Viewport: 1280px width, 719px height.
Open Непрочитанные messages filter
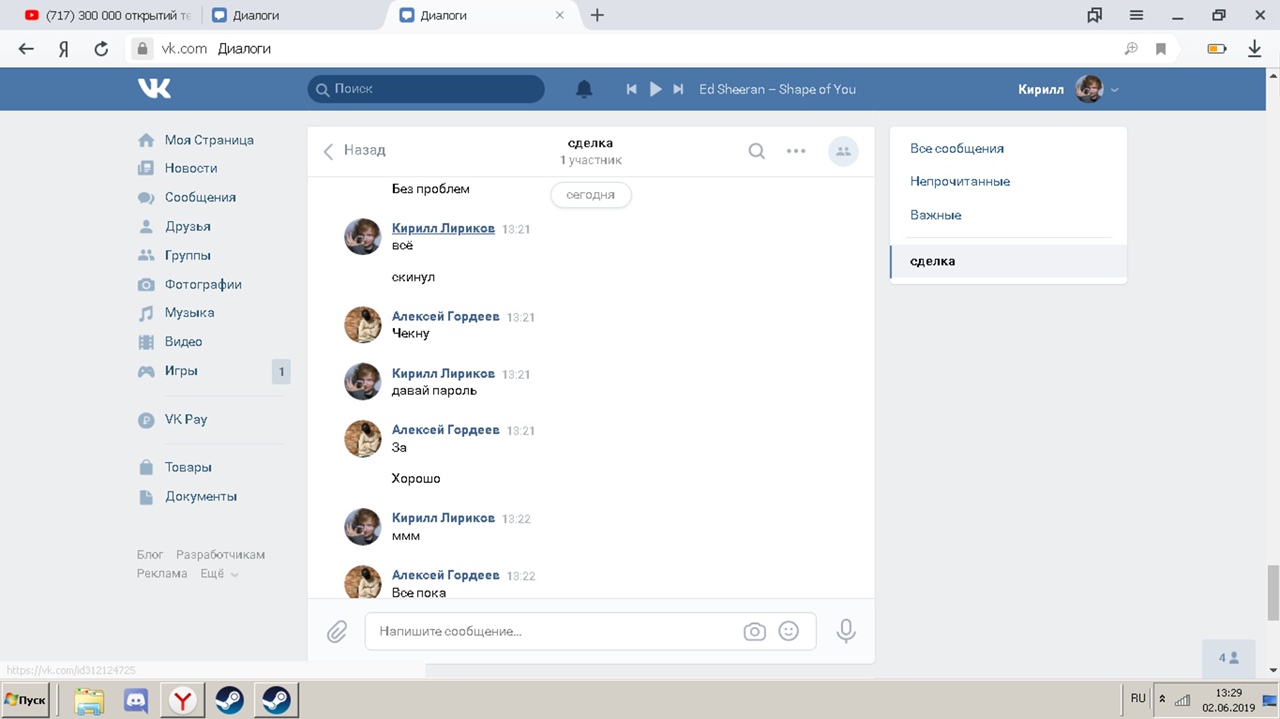(960, 181)
